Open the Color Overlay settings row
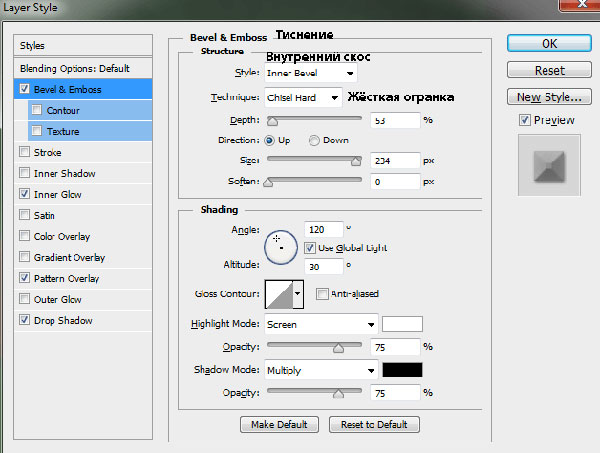Image resolution: width=600 pixels, height=453 pixels. [x=83, y=236]
